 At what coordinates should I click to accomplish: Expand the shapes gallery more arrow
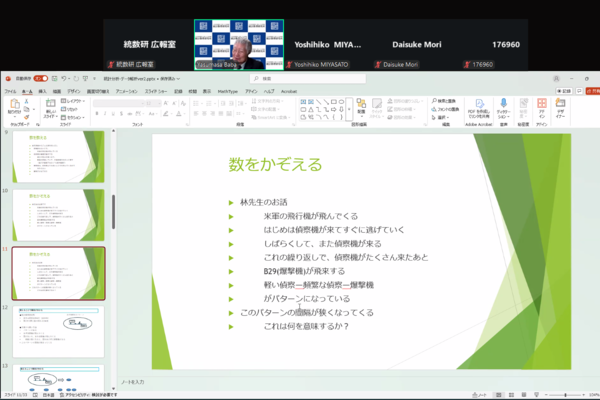coord(349,109)
